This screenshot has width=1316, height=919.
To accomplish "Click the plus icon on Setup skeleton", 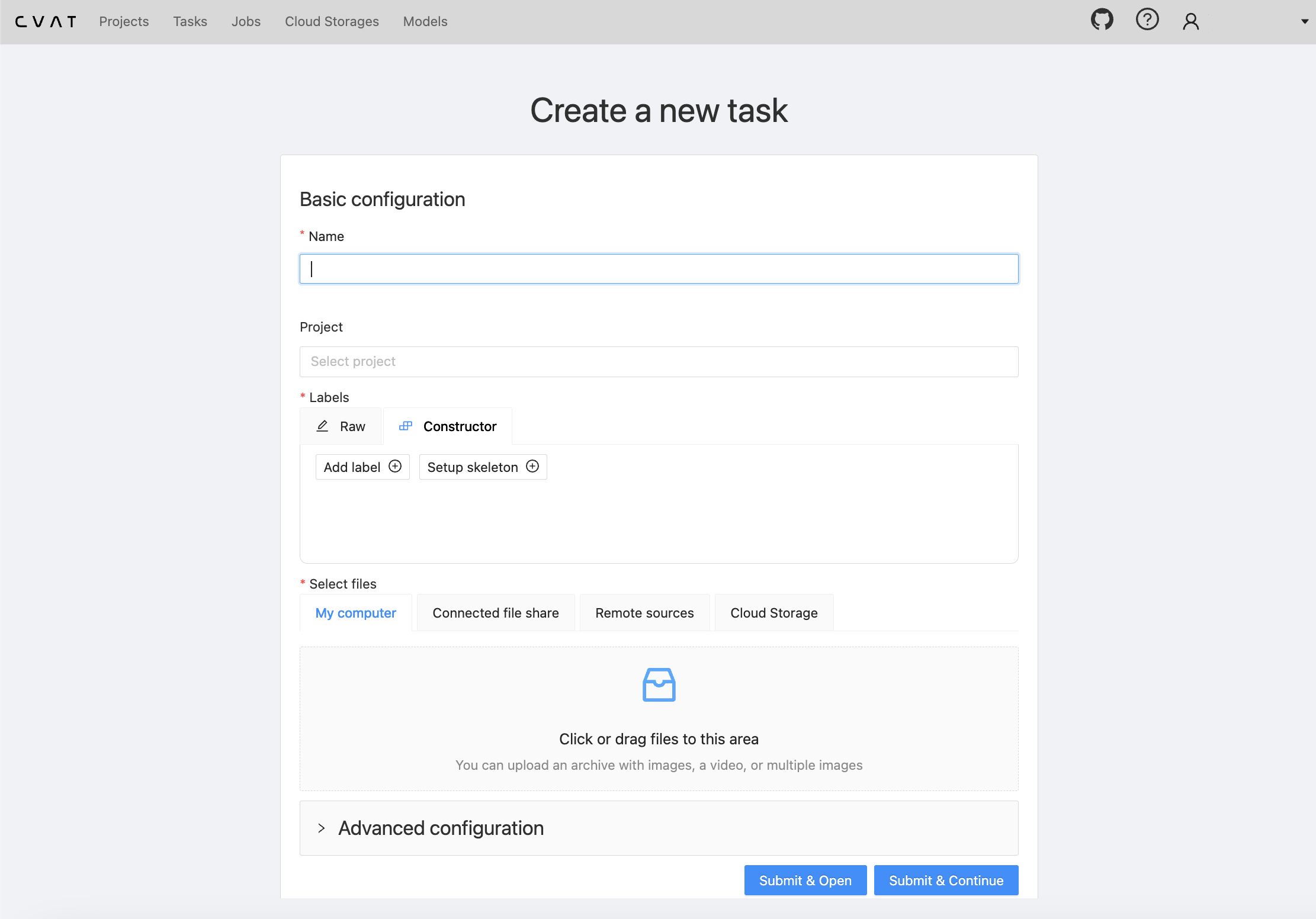I will click(532, 467).
